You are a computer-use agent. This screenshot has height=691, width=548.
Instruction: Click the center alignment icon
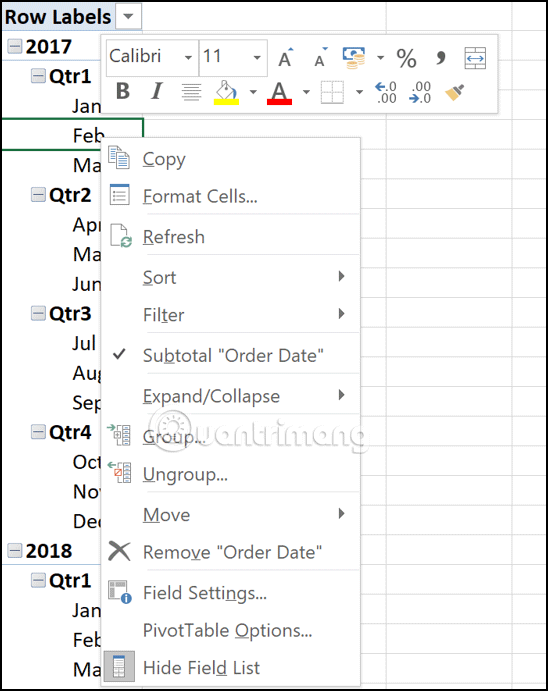pos(192,92)
